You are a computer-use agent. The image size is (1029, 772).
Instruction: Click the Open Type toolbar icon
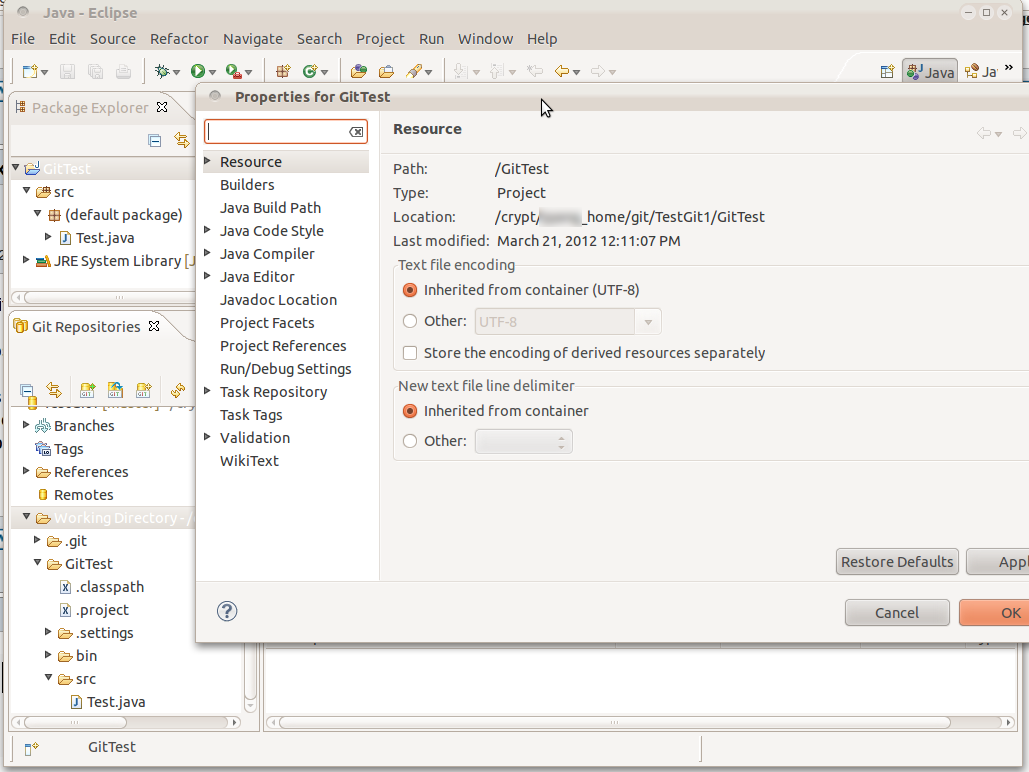tap(358, 72)
